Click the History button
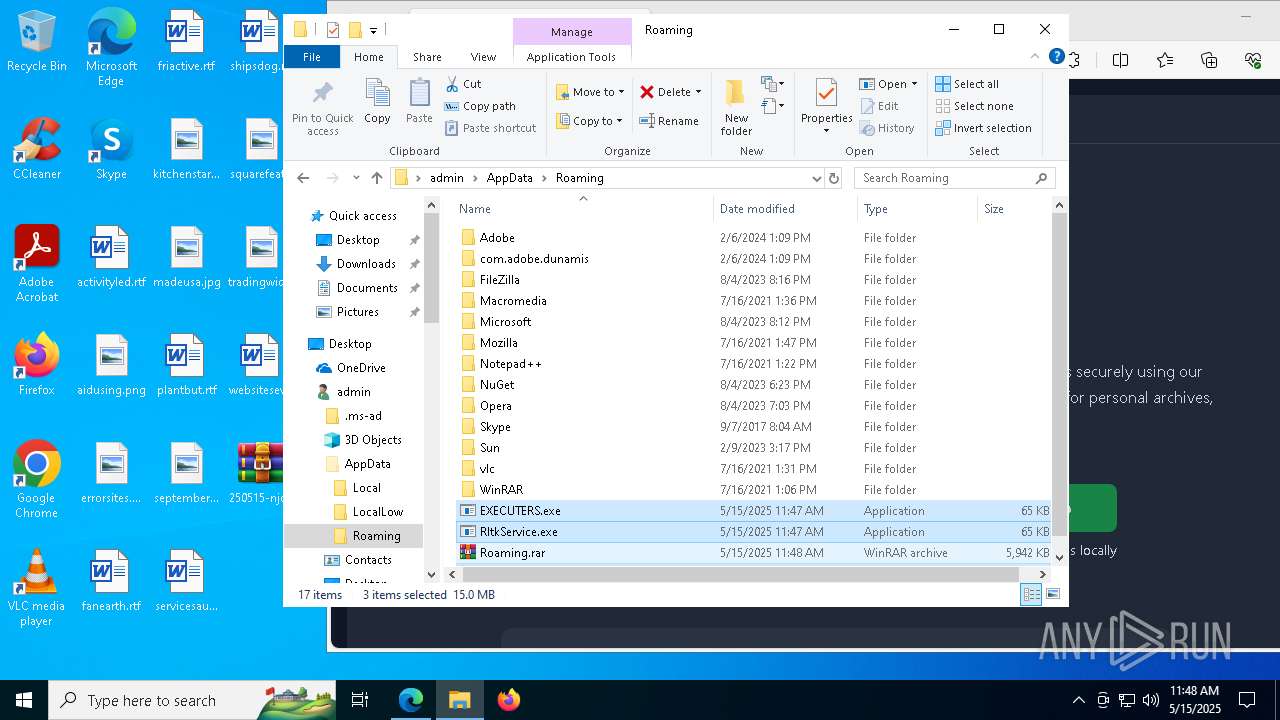The width and height of the screenshot is (1280, 720). click(x=886, y=128)
